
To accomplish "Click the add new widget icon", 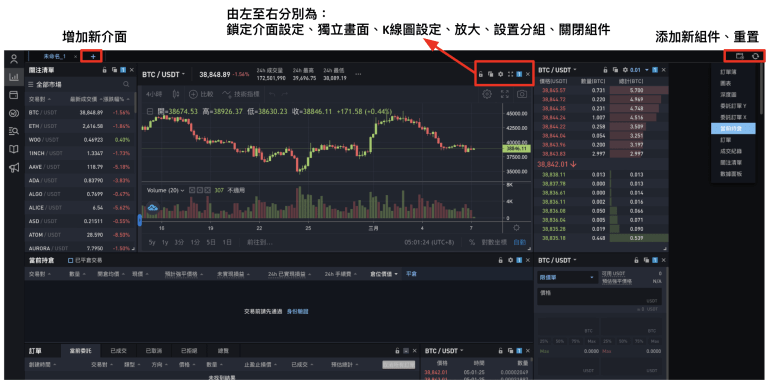I will (740, 56).
